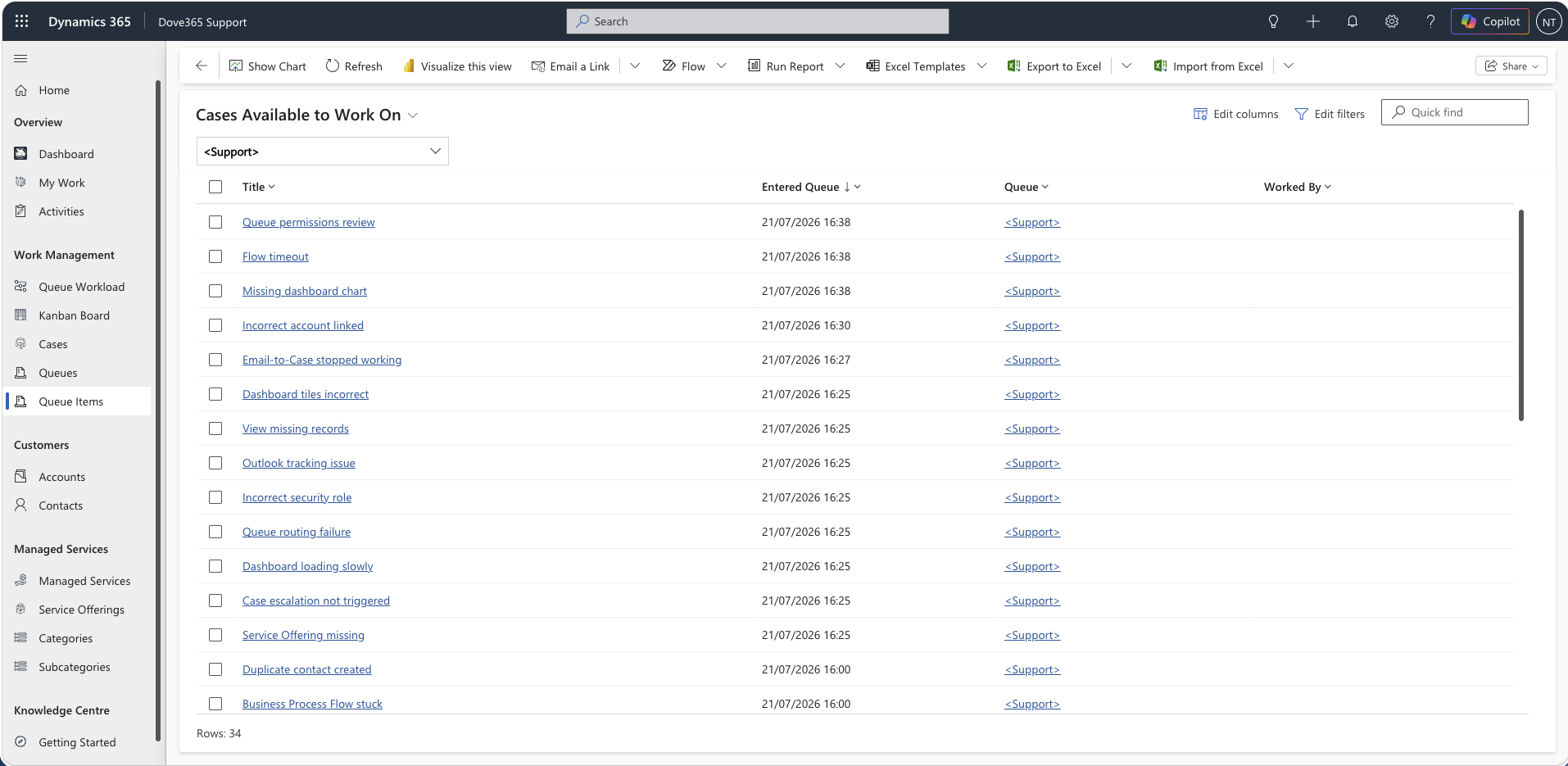
Task: Expand Export to Excel options chevron
Action: coord(1126,66)
